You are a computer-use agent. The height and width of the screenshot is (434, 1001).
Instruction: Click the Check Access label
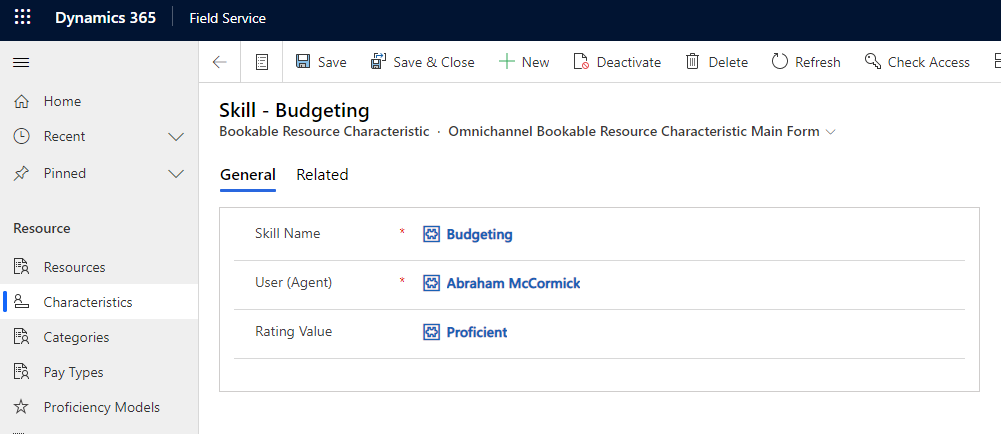[x=929, y=63]
